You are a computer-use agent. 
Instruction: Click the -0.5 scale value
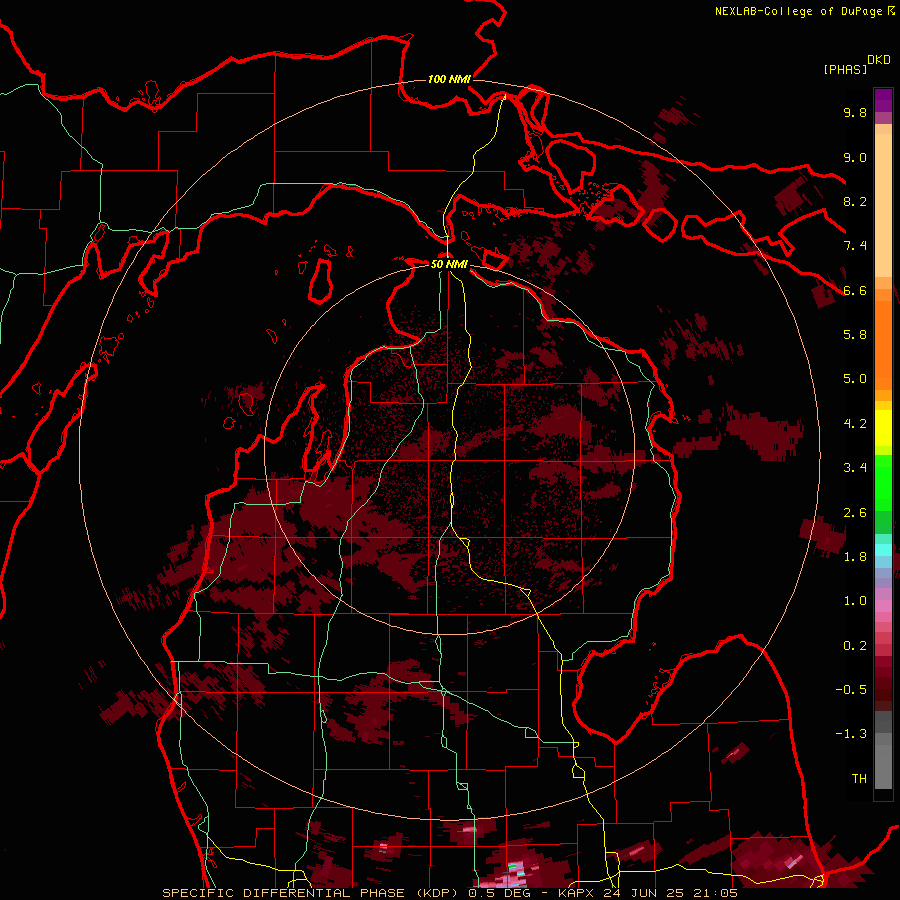pyautogui.click(x=851, y=690)
